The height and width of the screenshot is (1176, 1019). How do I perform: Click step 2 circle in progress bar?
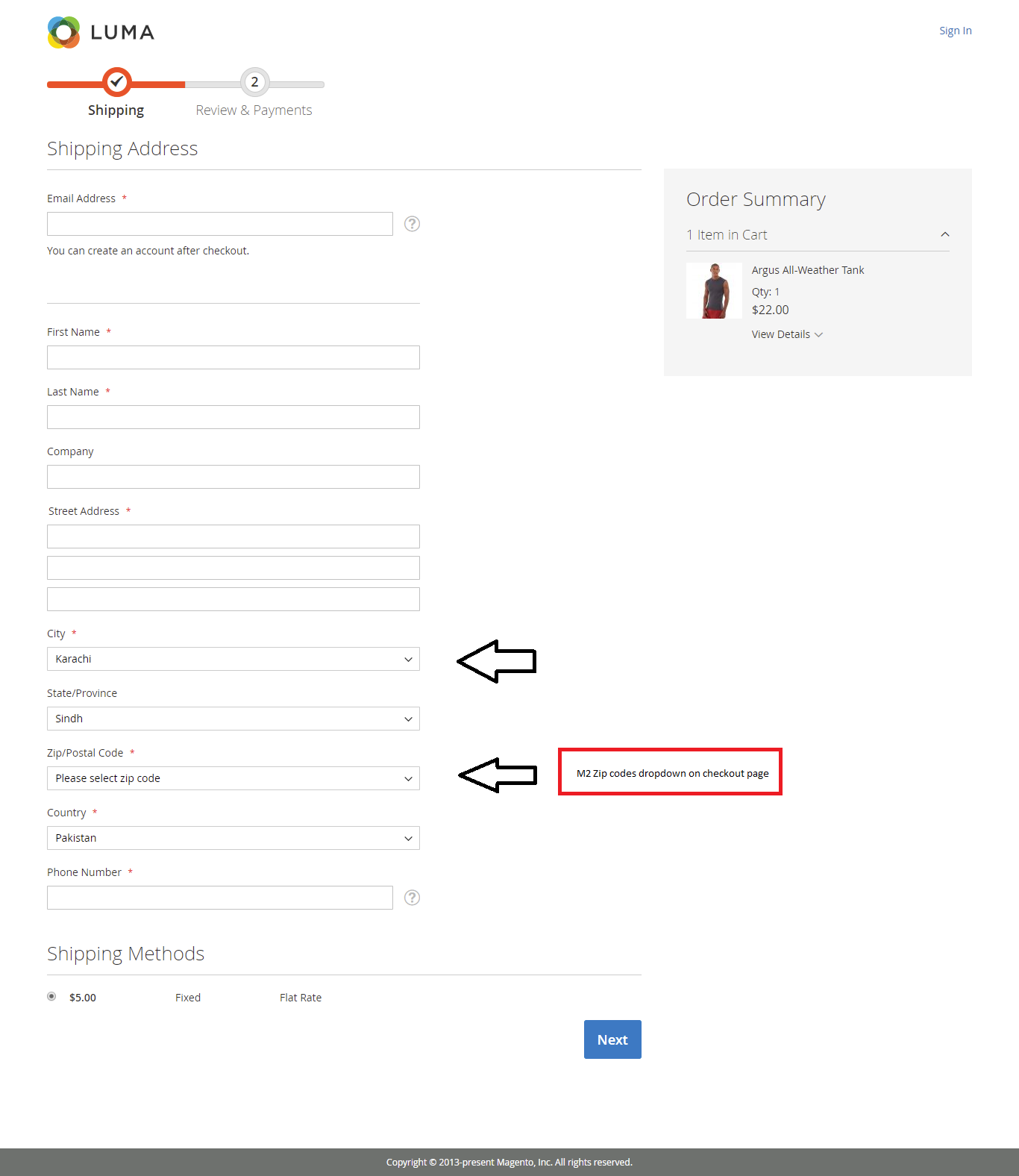[255, 82]
